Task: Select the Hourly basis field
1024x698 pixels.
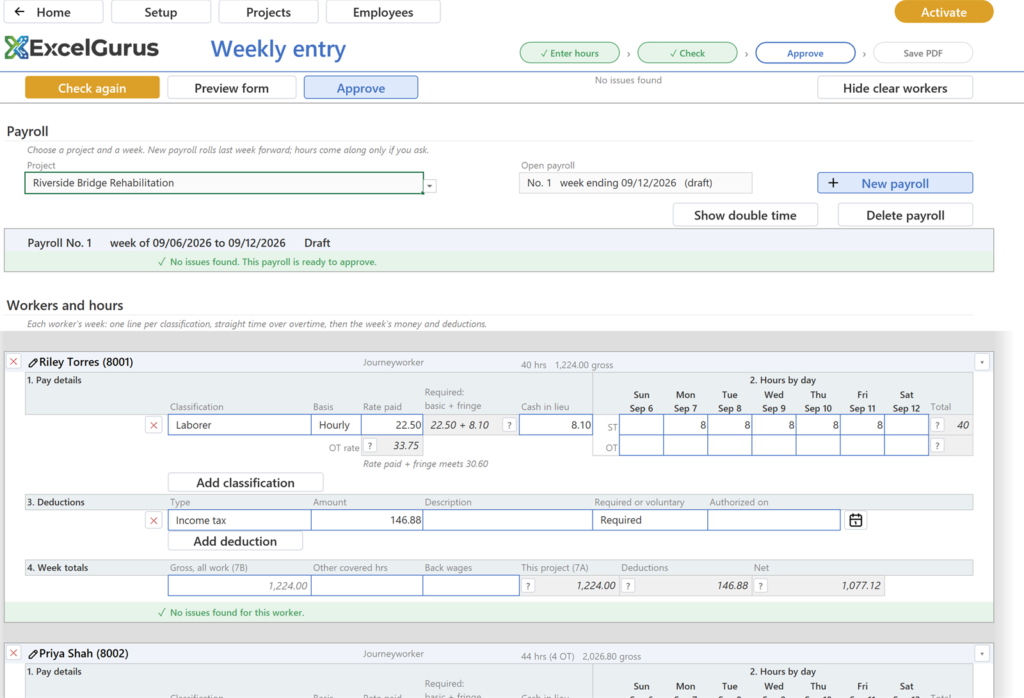Action: (336, 425)
